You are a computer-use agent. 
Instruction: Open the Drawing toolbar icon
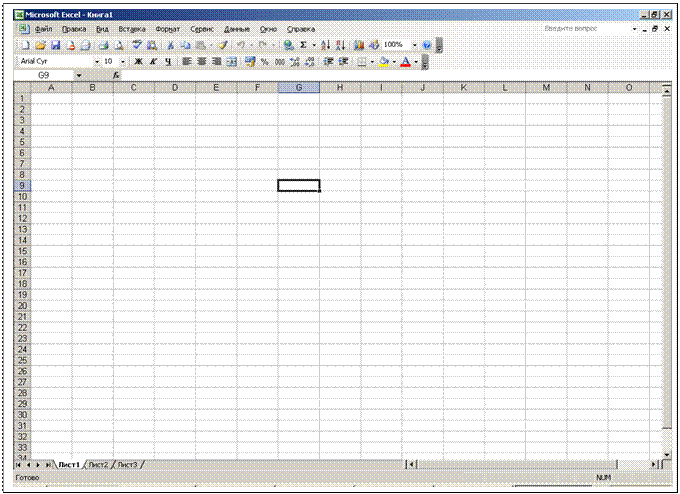[374, 45]
